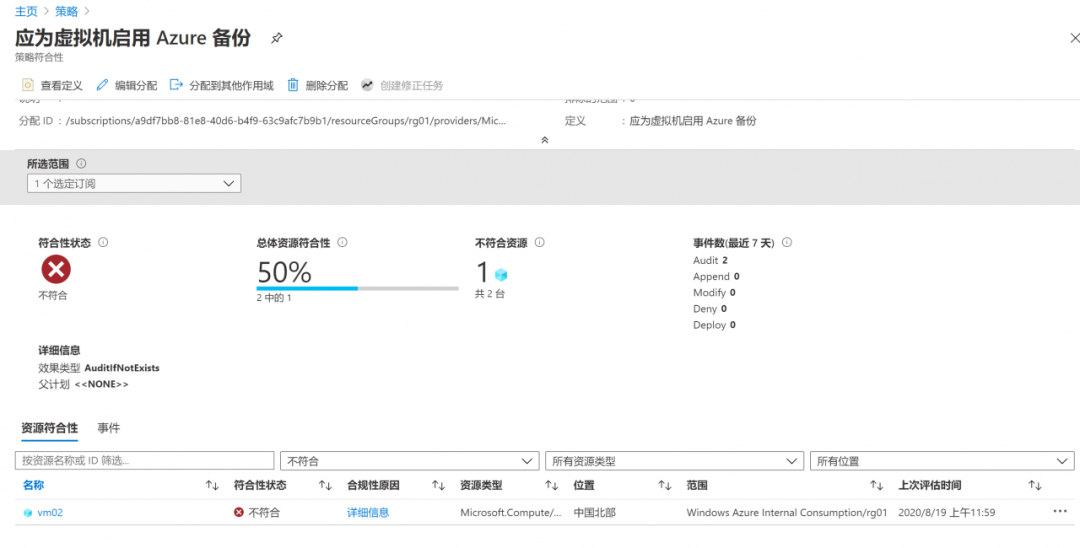1080x548 pixels.
Task: Click 编辑分配 to edit assignment
Action: click(127, 85)
